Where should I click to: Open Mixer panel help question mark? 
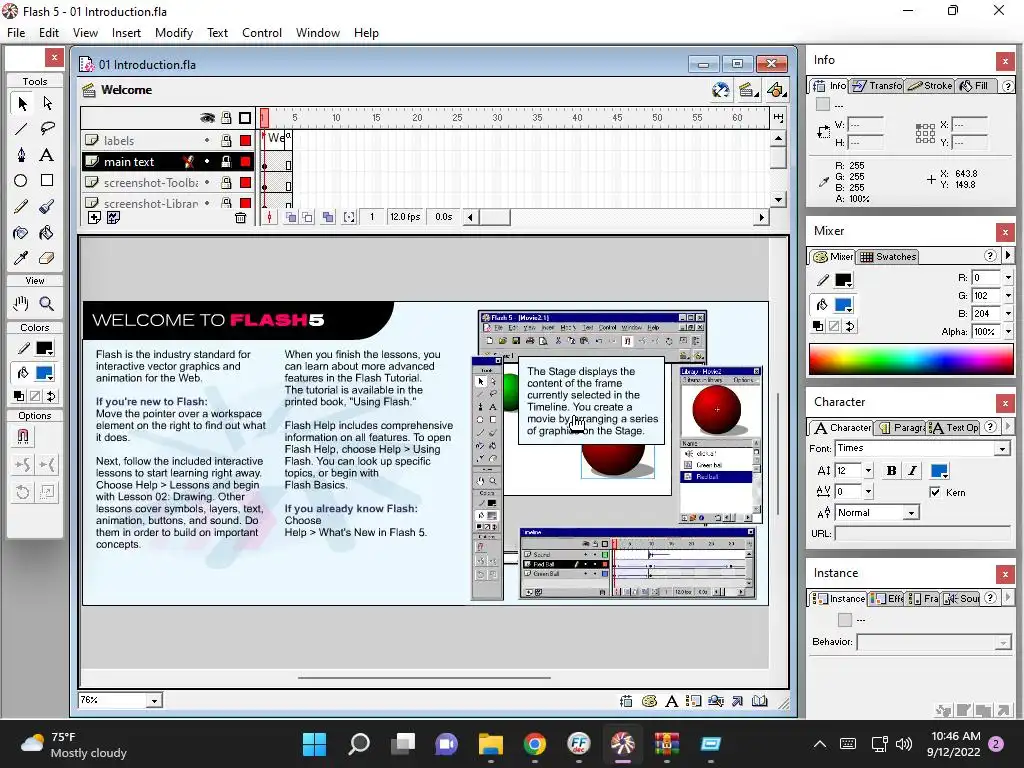coord(990,255)
